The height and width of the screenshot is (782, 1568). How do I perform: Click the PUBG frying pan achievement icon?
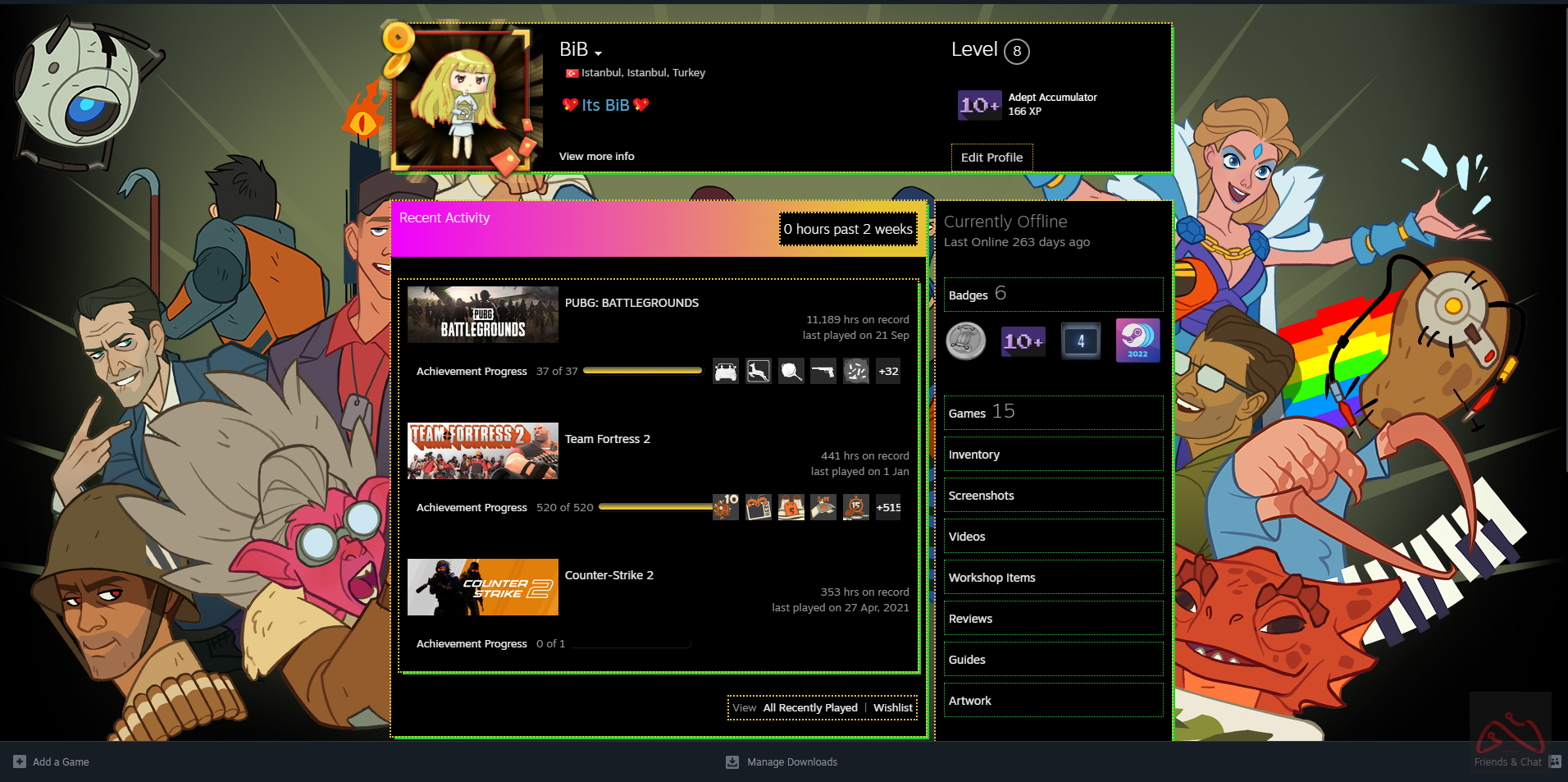[791, 372]
